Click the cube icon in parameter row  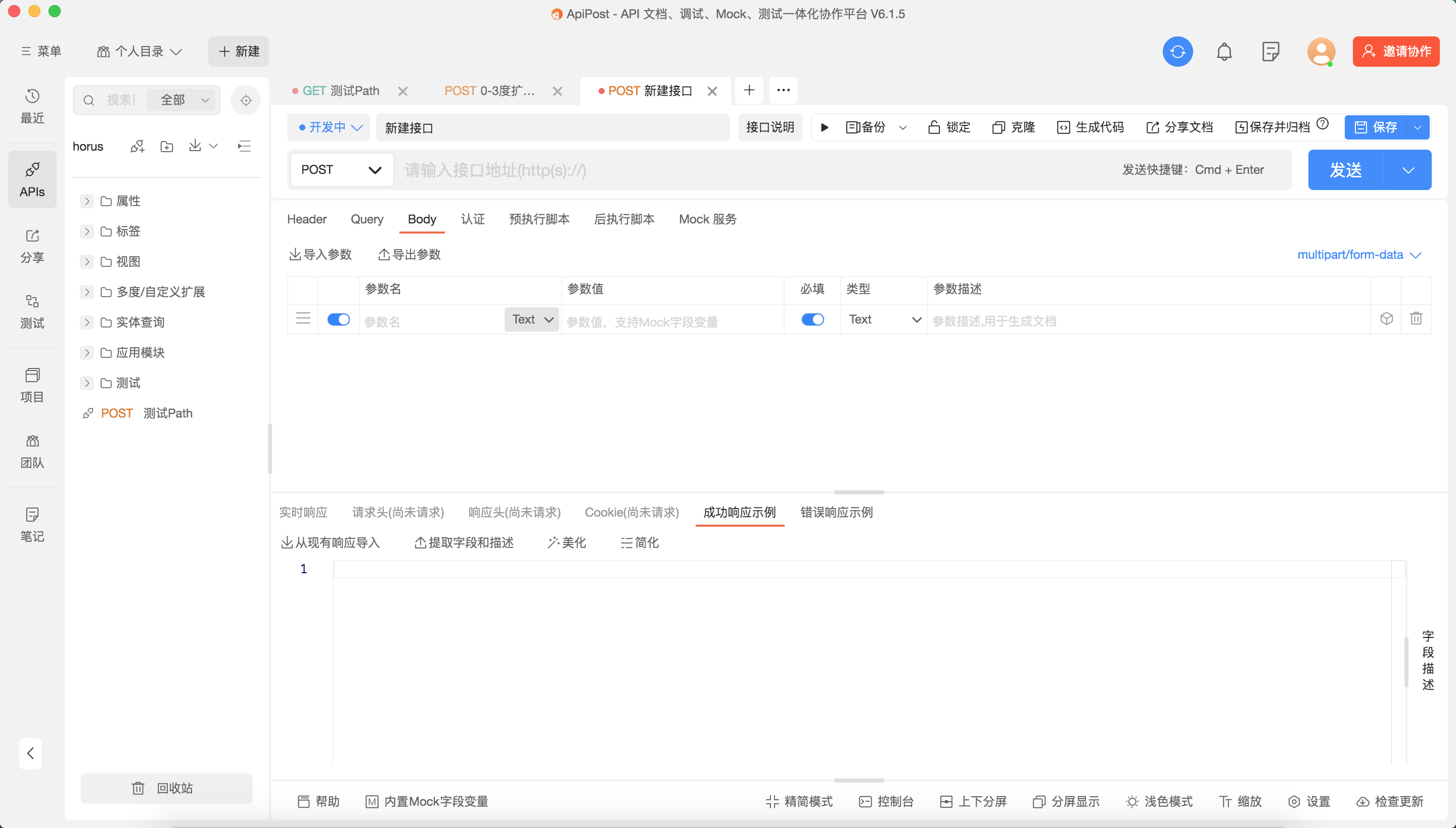(x=1386, y=318)
